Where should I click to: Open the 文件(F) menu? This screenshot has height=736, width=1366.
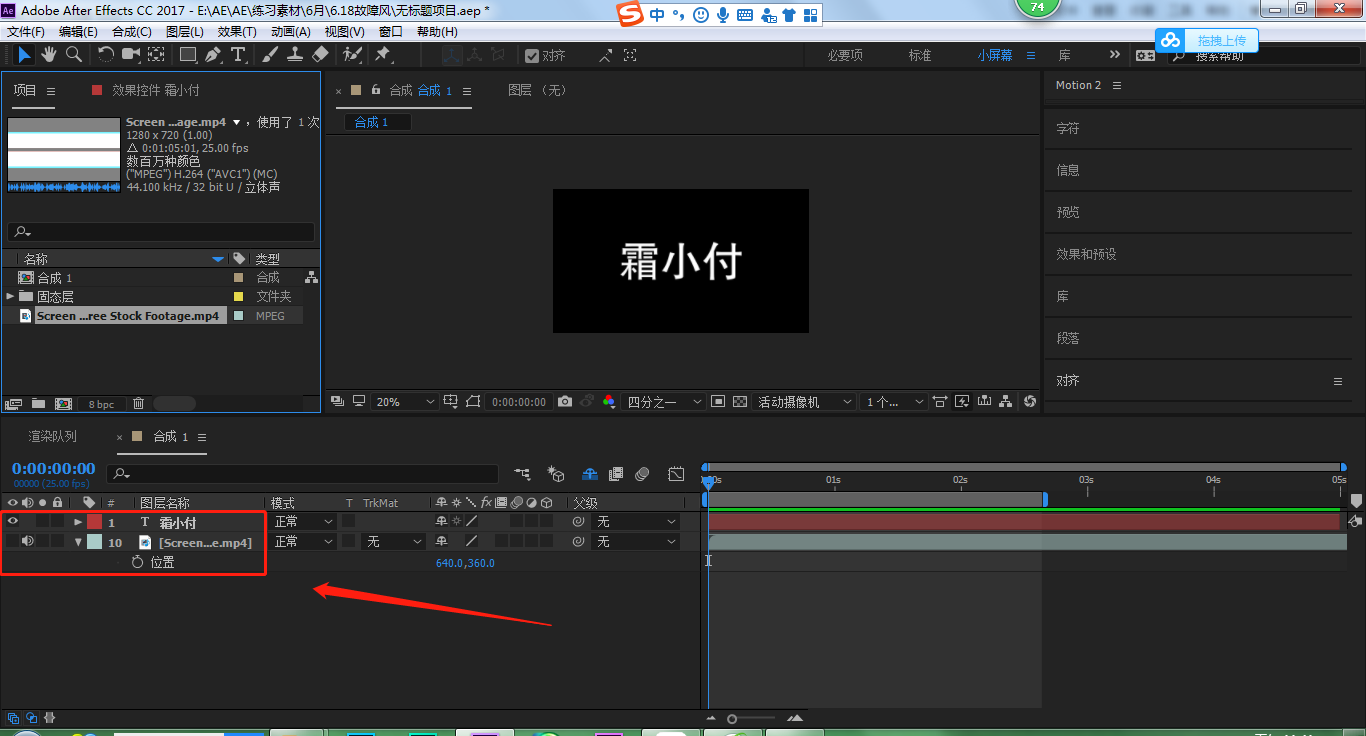[26, 32]
